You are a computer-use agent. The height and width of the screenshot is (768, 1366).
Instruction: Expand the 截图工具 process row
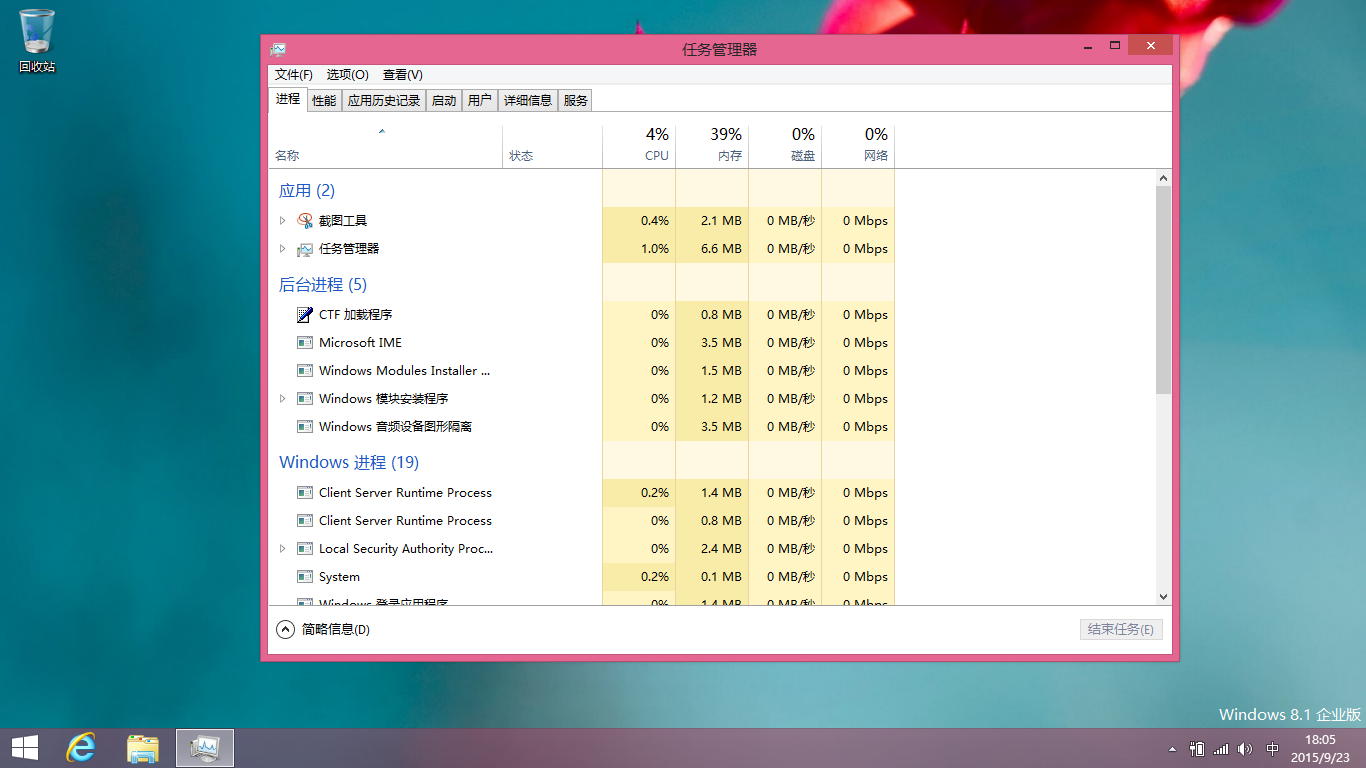pos(283,221)
